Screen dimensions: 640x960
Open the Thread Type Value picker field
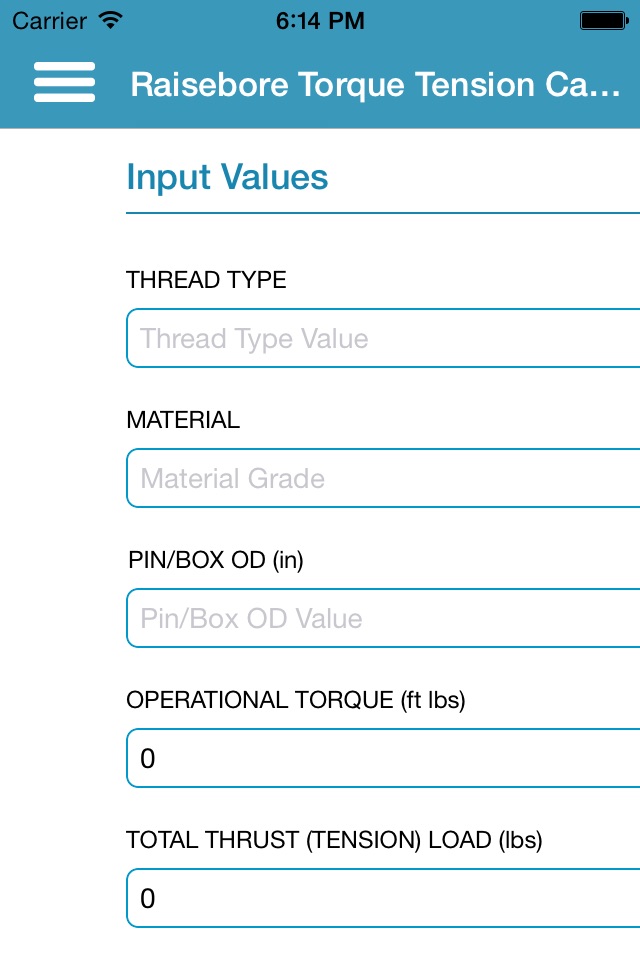383,338
